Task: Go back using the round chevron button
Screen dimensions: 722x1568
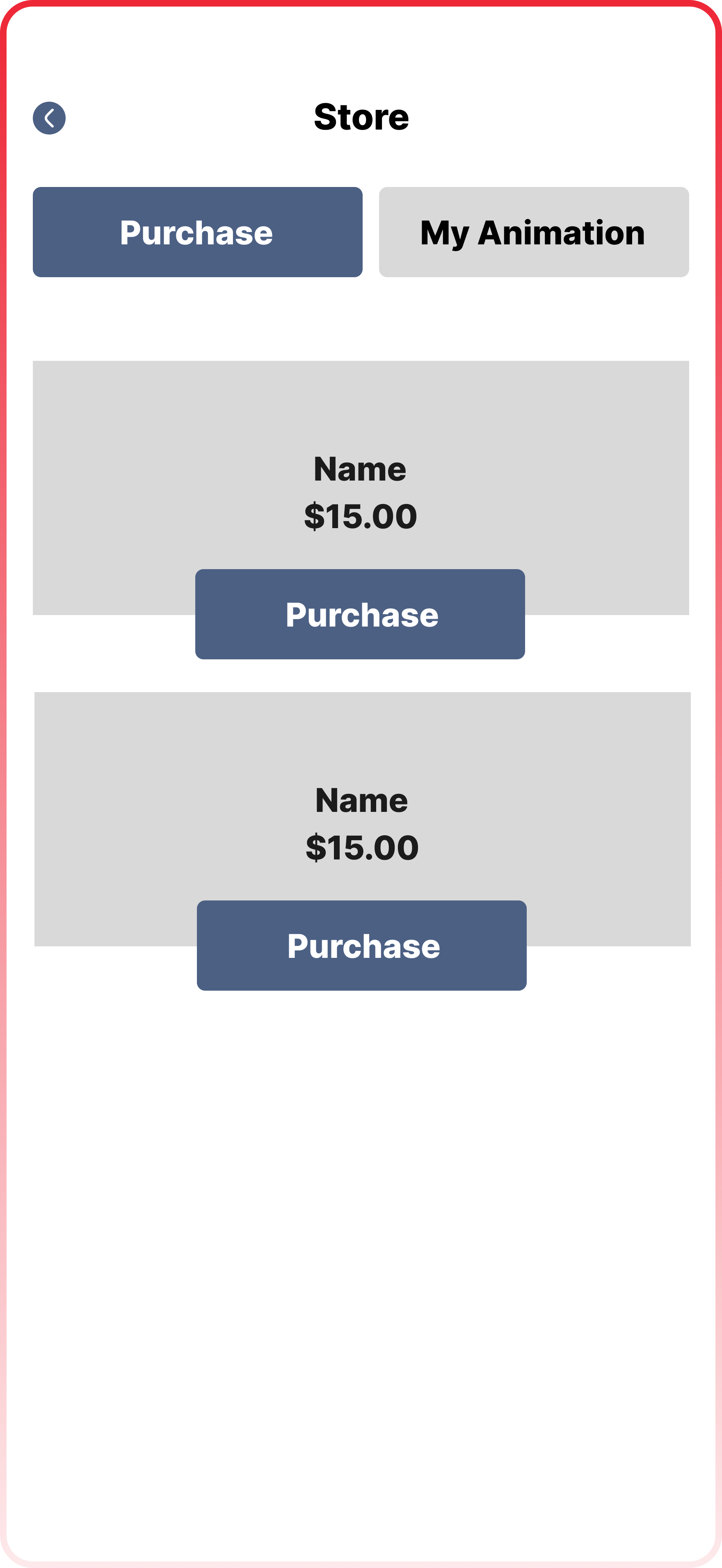Action: pyautogui.click(x=49, y=118)
